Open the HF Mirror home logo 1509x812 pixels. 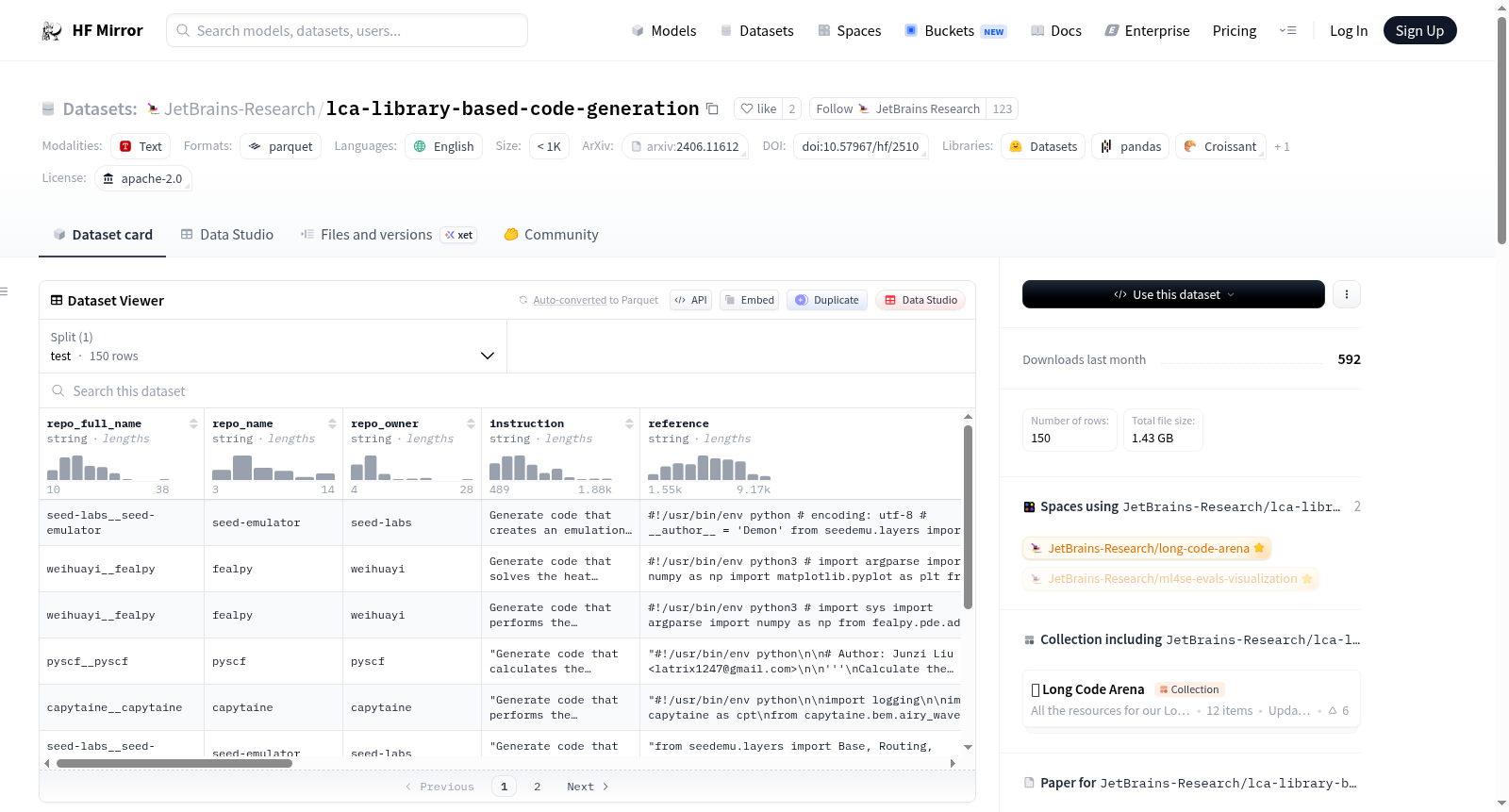point(92,30)
